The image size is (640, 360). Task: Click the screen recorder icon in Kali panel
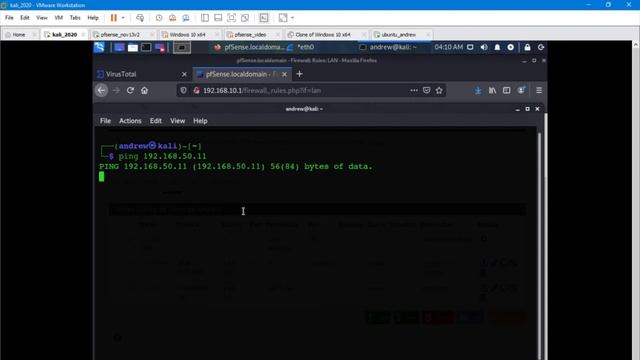[160, 47]
